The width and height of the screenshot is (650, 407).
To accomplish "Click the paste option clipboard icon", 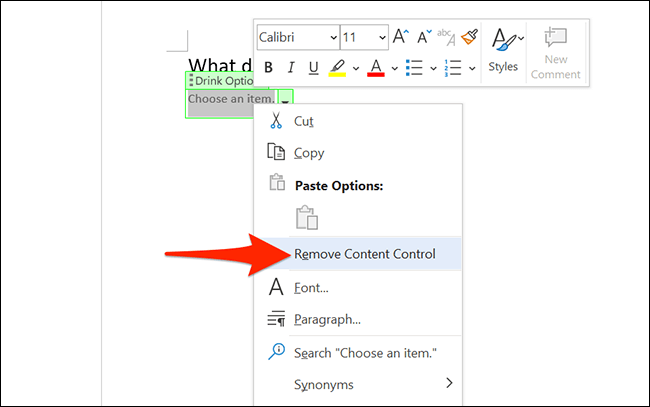I will click(306, 219).
